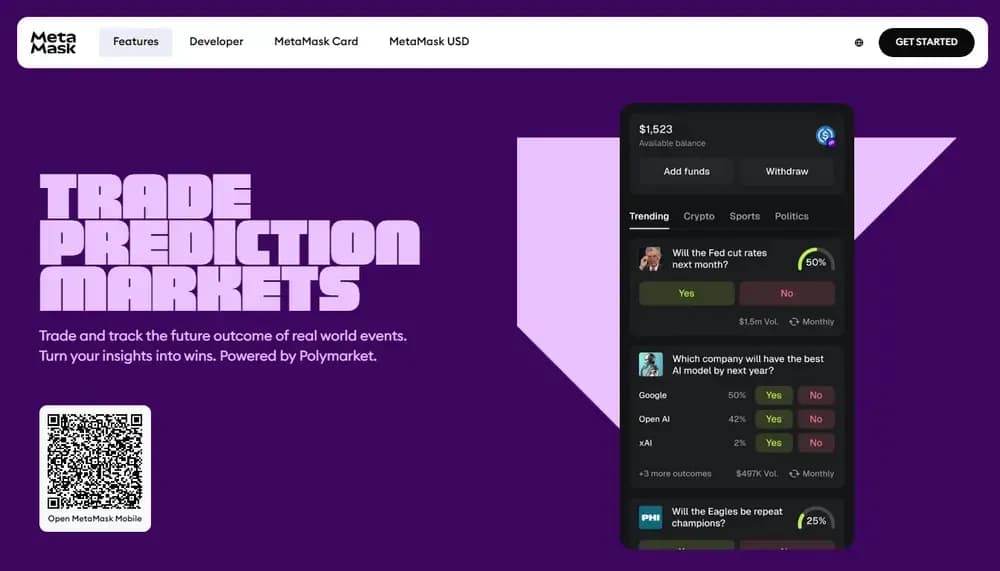
Task: Click the Open MetaMask Mobile QR code
Action: (x=95, y=462)
